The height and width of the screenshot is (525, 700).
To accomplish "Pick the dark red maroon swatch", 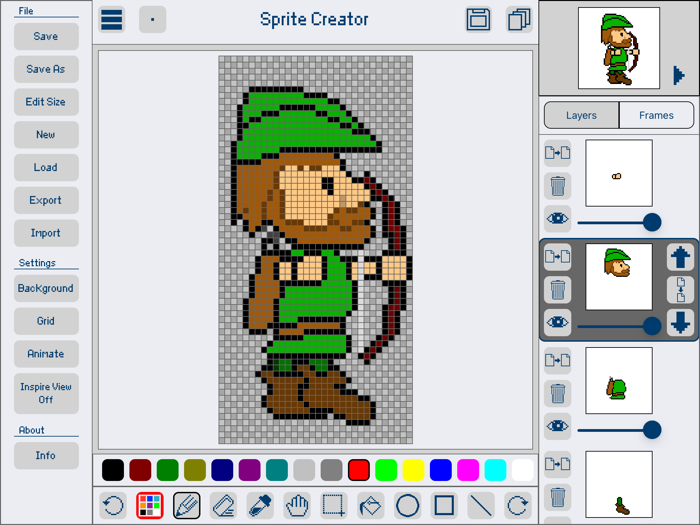I will point(140,470).
